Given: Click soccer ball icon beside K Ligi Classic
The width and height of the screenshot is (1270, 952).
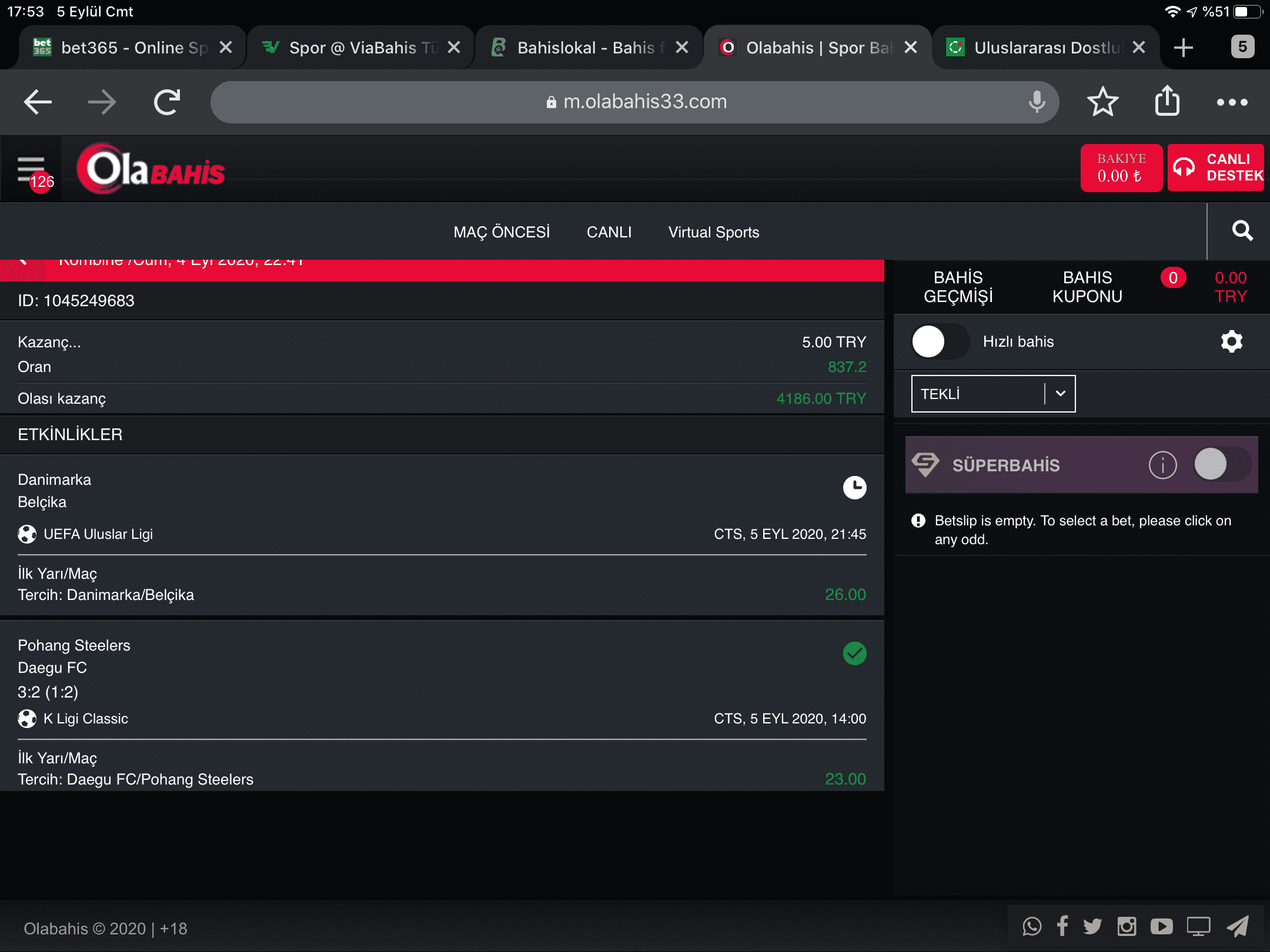Looking at the screenshot, I should (x=27, y=718).
